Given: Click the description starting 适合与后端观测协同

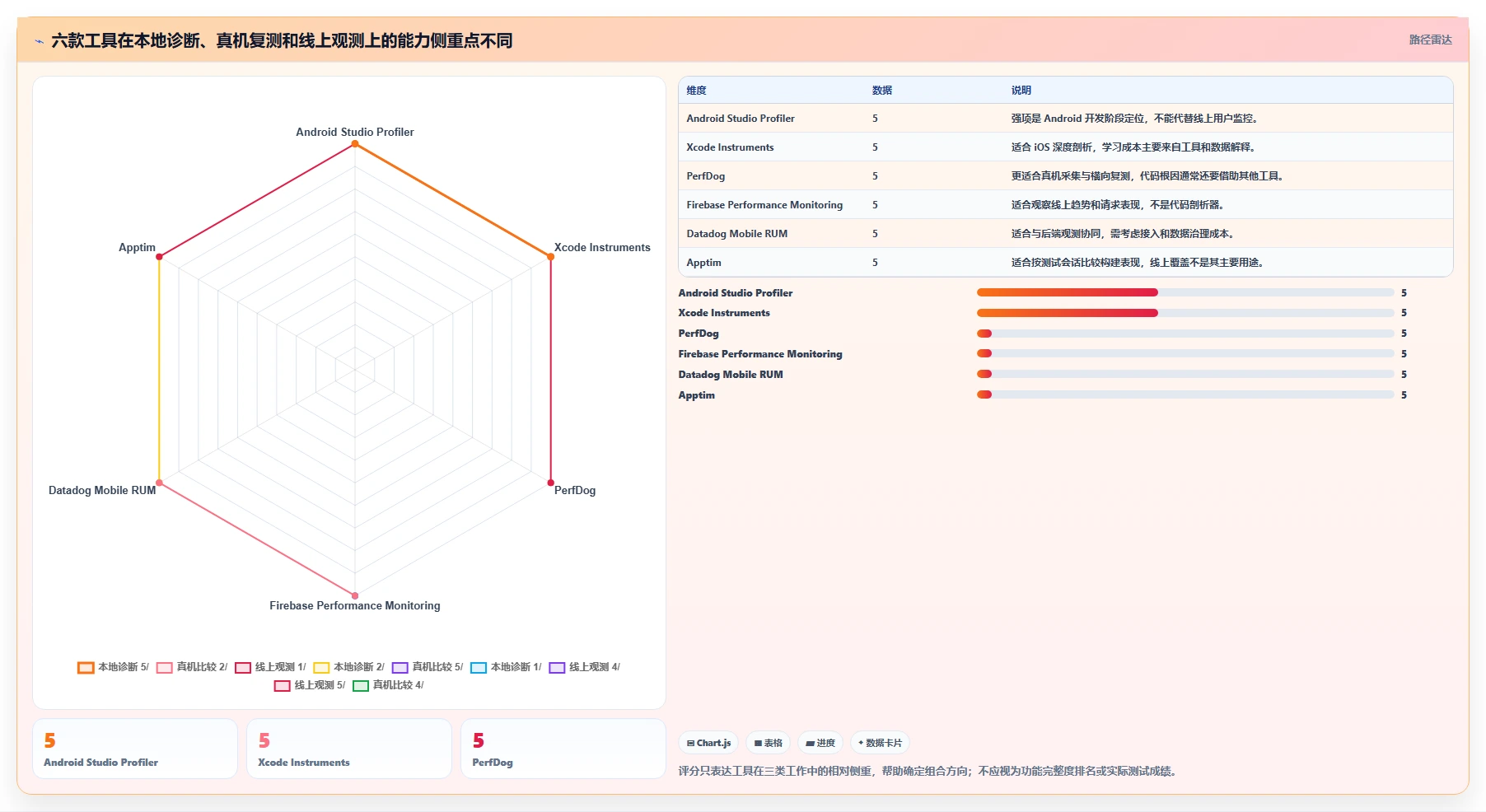Looking at the screenshot, I should coord(1124,234).
